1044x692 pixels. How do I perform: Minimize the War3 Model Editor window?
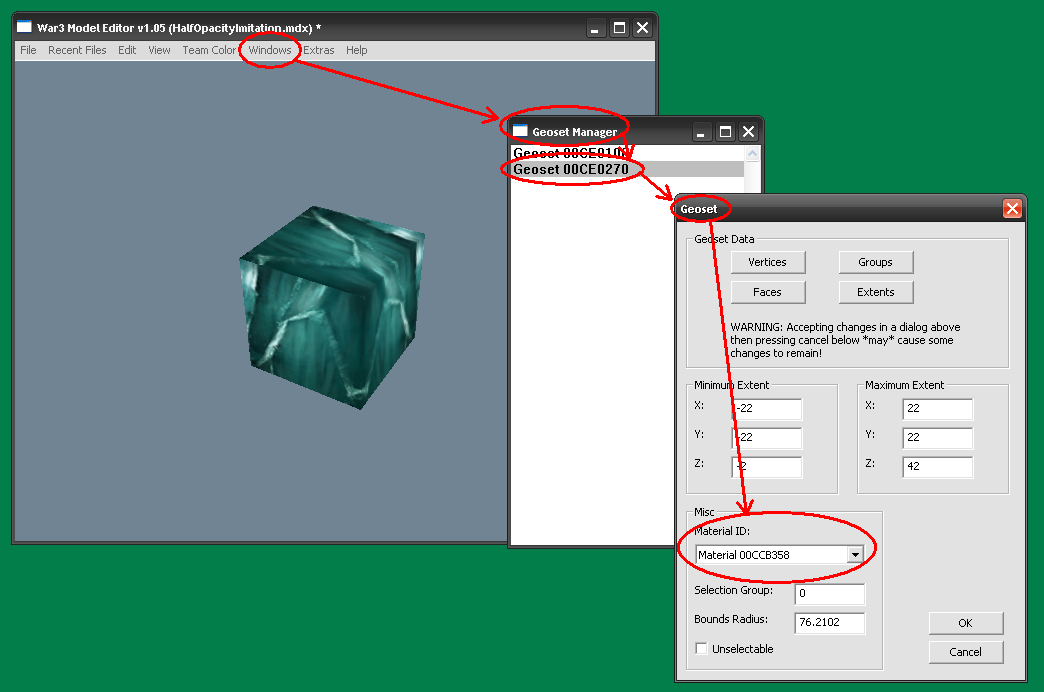595,27
